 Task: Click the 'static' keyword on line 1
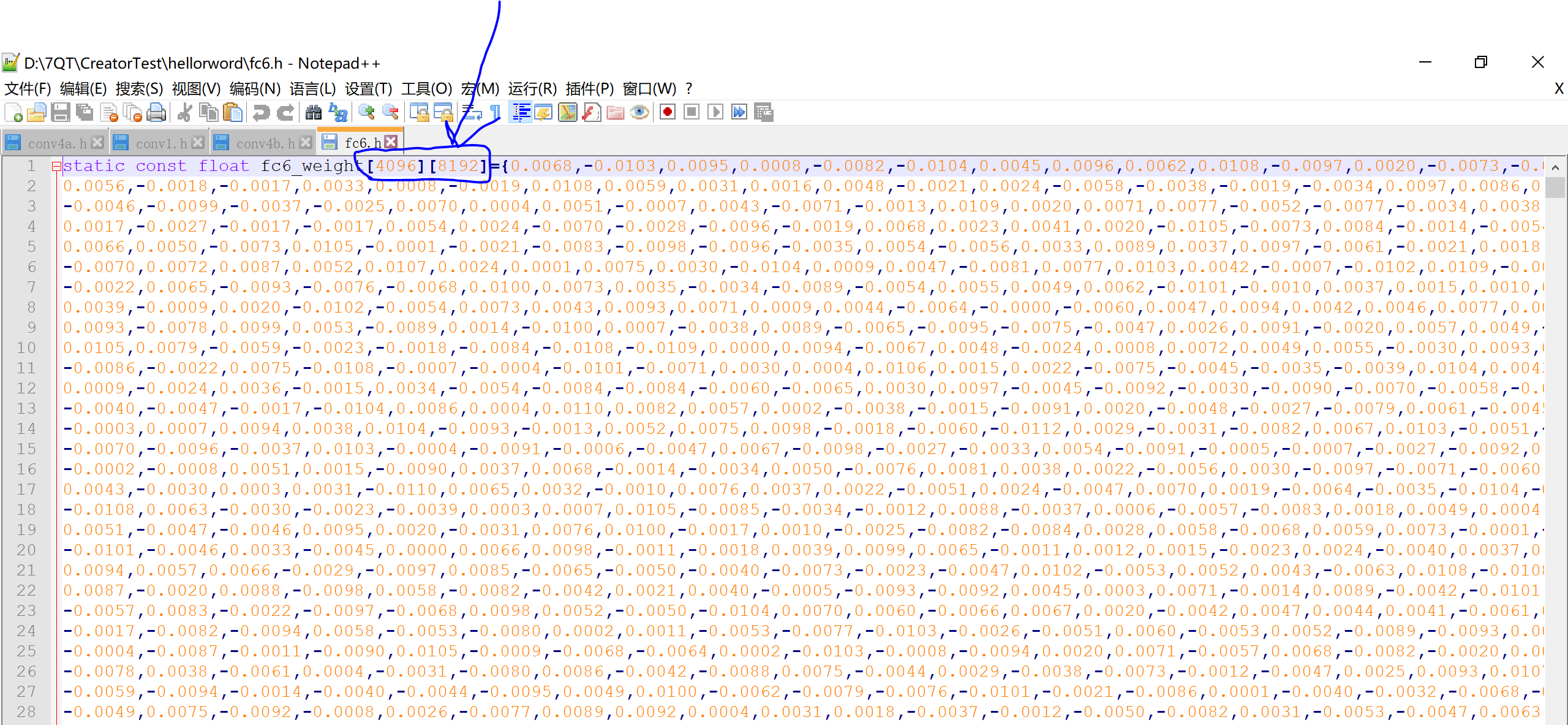pyautogui.click(x=94, y=166)
